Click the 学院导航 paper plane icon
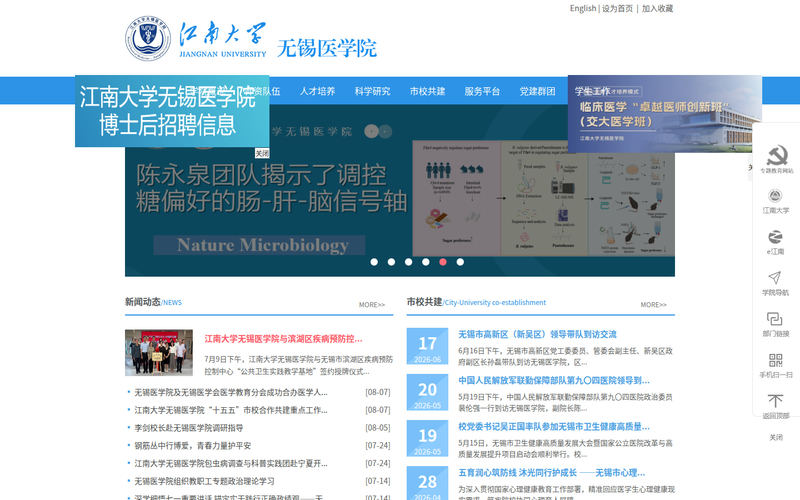This screenshot has height=500, width=800. coord(775,278)
